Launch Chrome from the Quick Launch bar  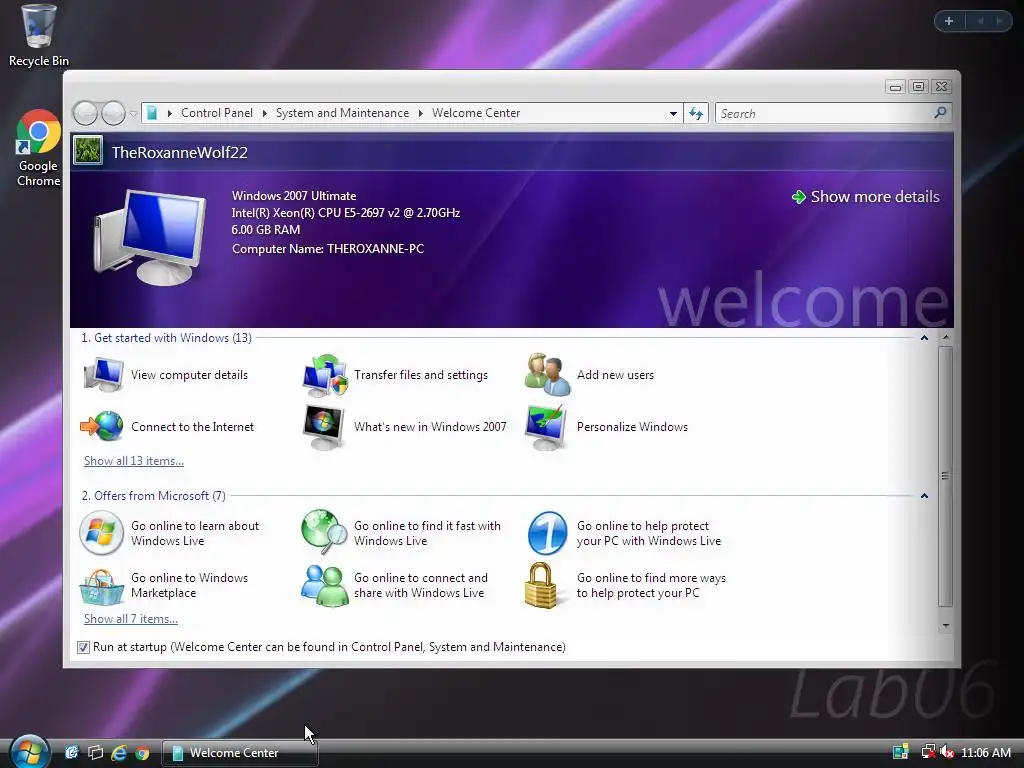tap(142, 753)
